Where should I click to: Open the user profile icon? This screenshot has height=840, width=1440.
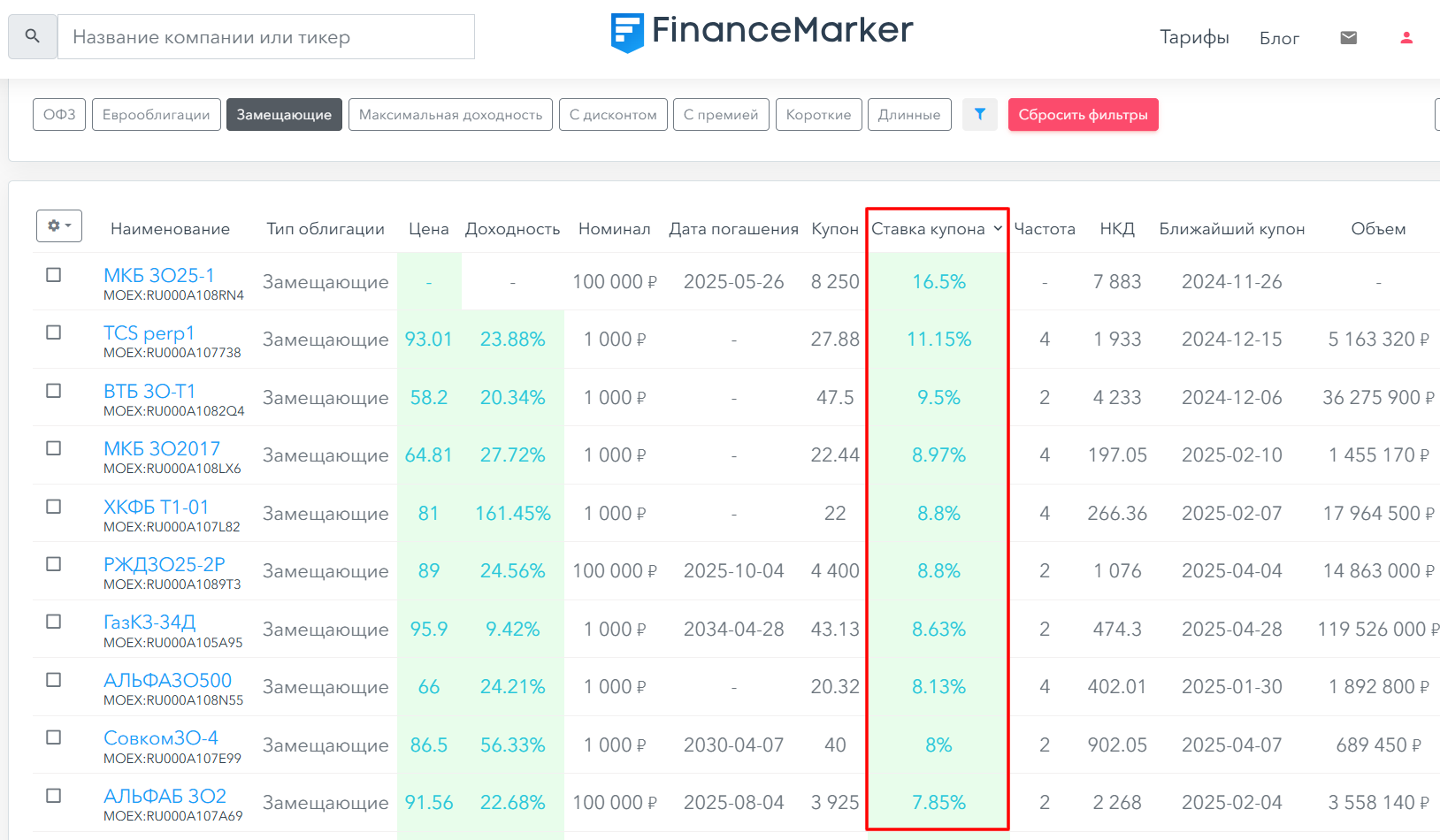pos(1406,37)
